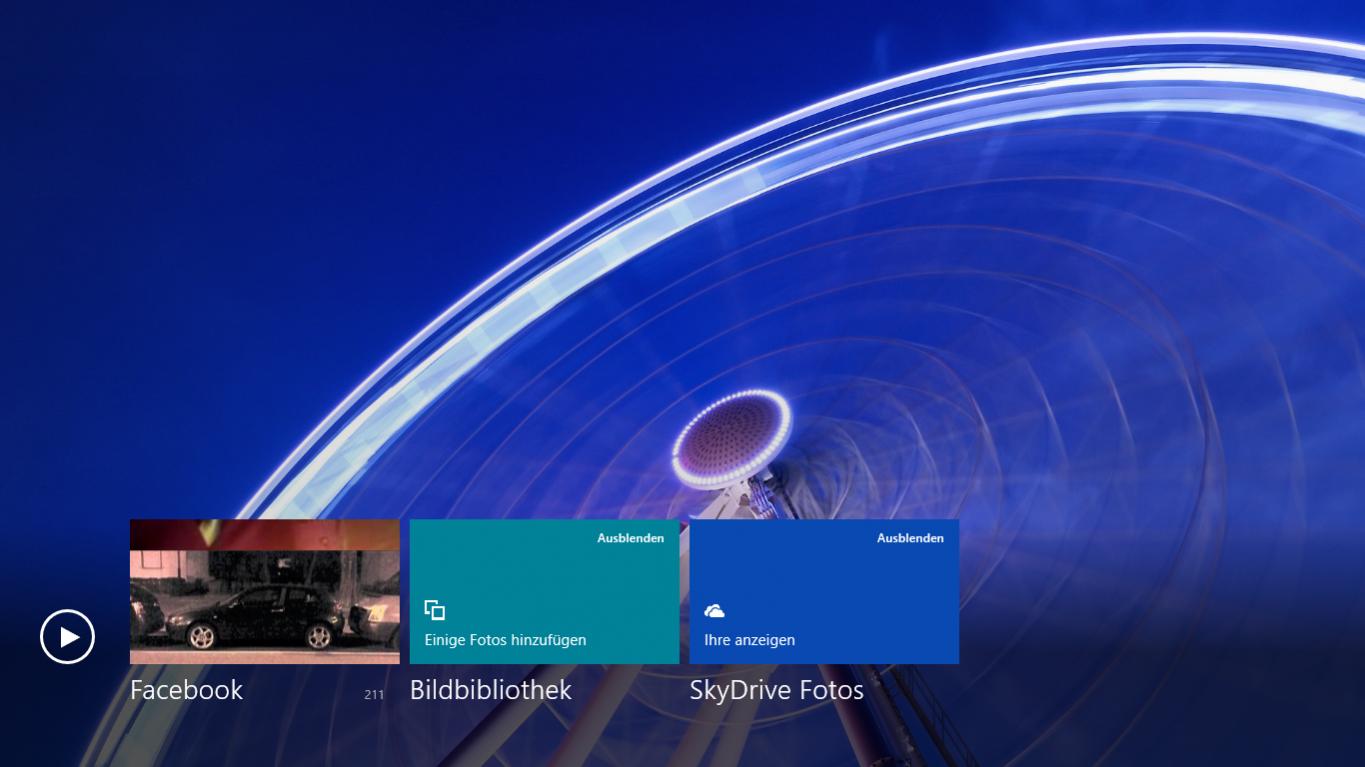Screen dimensions: 1365x767
Task: Start the slideshow with the play button
Action: point(67,637)
